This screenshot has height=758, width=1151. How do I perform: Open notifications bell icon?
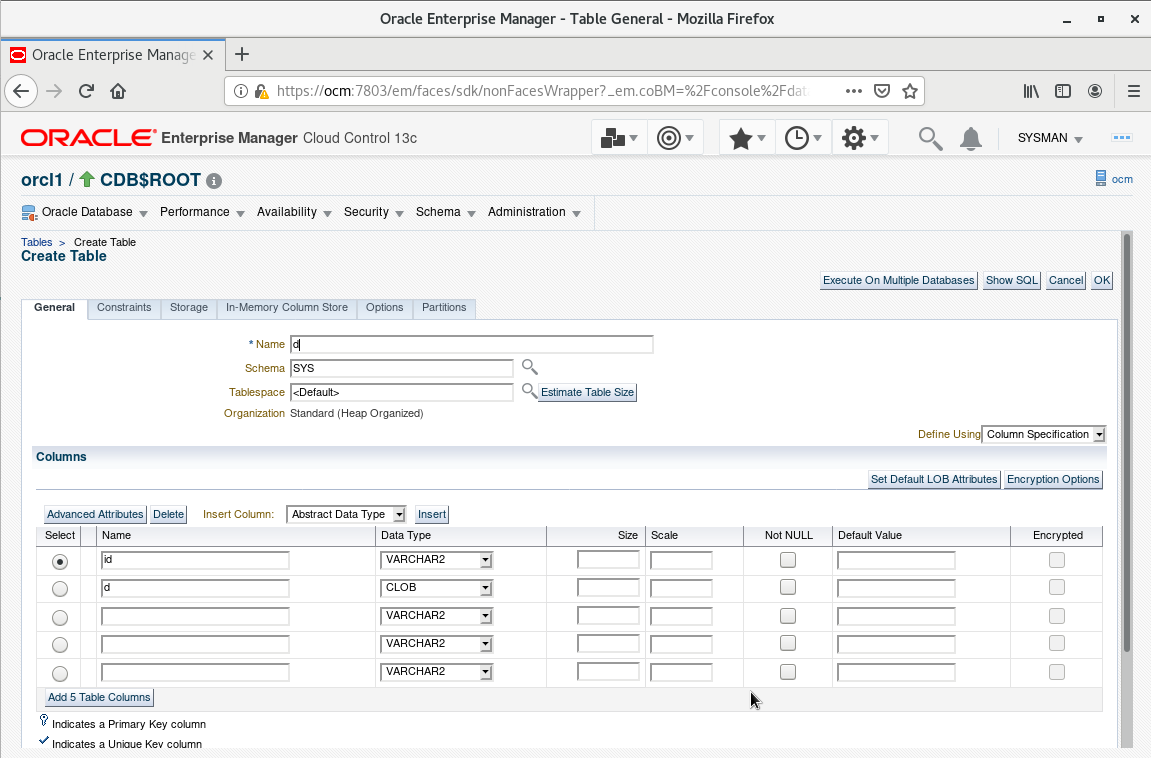[x=970, y=138]
